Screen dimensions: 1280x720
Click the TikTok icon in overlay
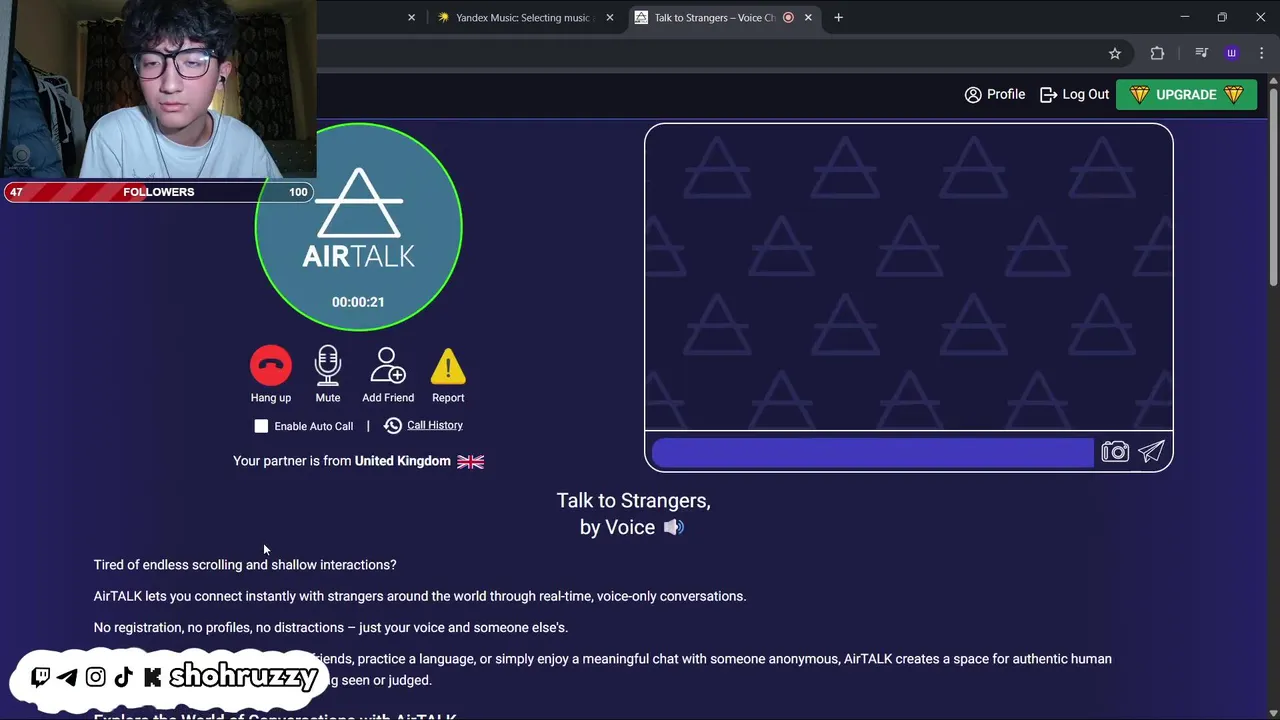[124, 677]
